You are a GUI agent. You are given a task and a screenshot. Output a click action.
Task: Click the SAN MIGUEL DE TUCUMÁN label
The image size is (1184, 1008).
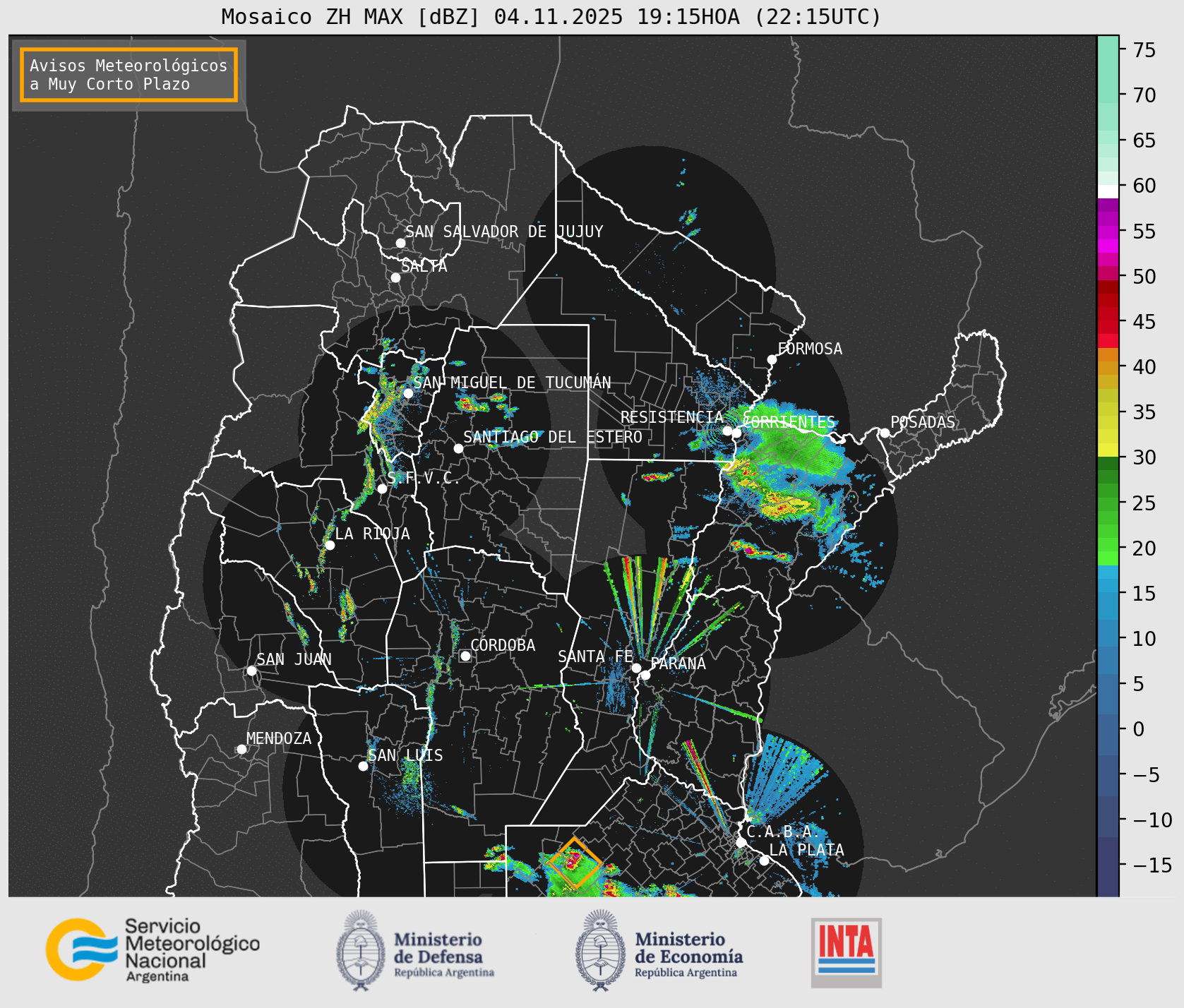pos(512,383)
